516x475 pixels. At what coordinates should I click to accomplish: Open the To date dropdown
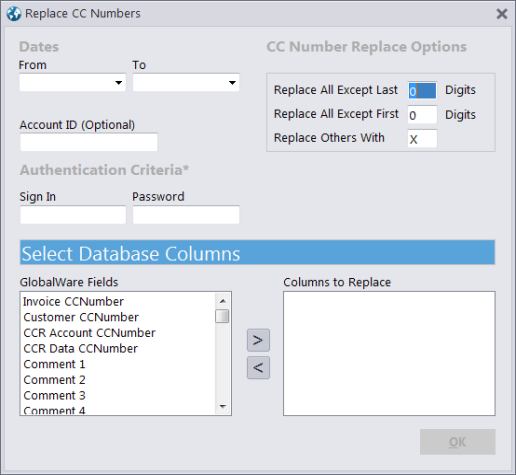[x=232, y=82]
